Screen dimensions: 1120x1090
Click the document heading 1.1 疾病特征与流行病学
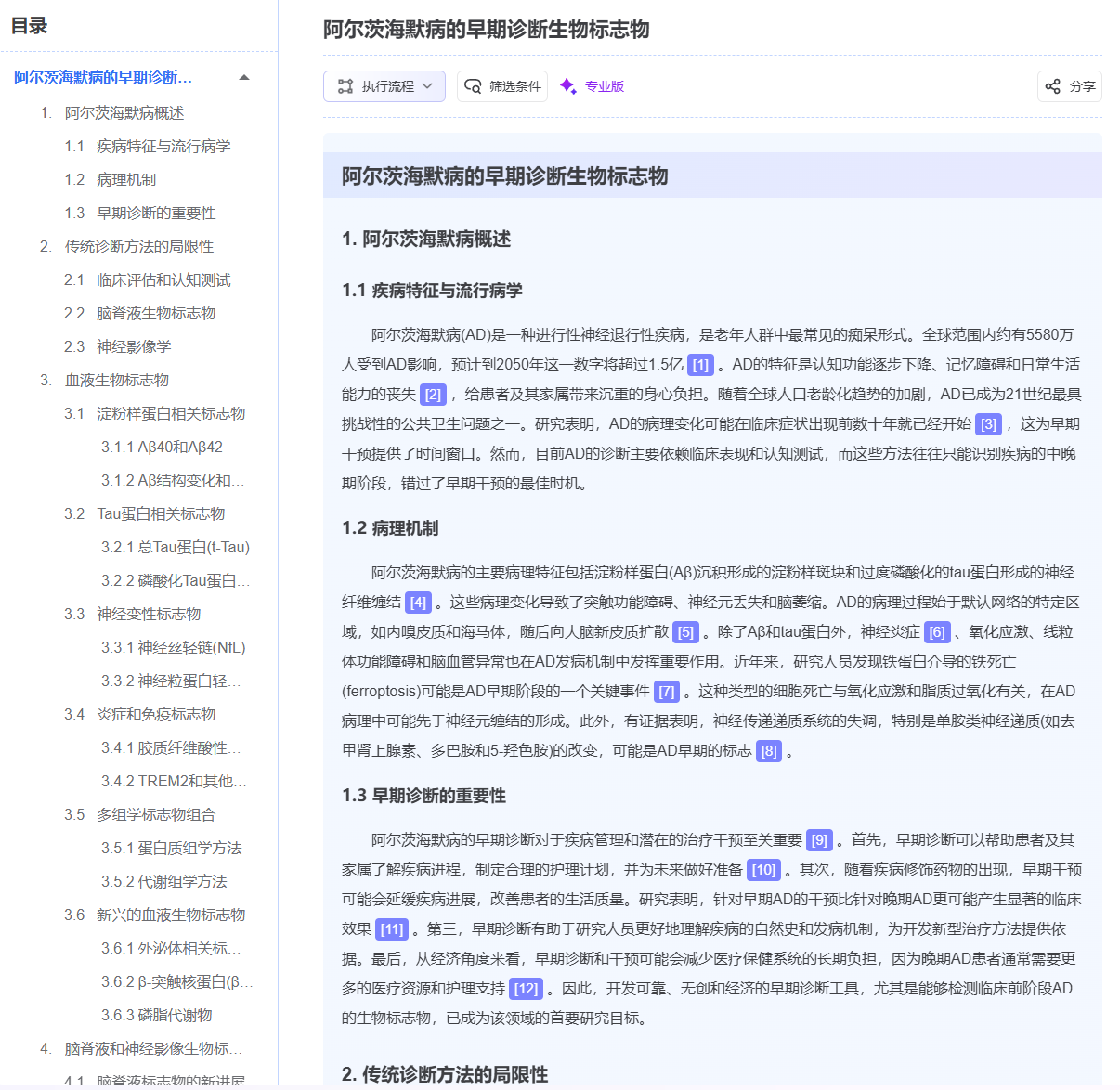click(x=432, y=291)
